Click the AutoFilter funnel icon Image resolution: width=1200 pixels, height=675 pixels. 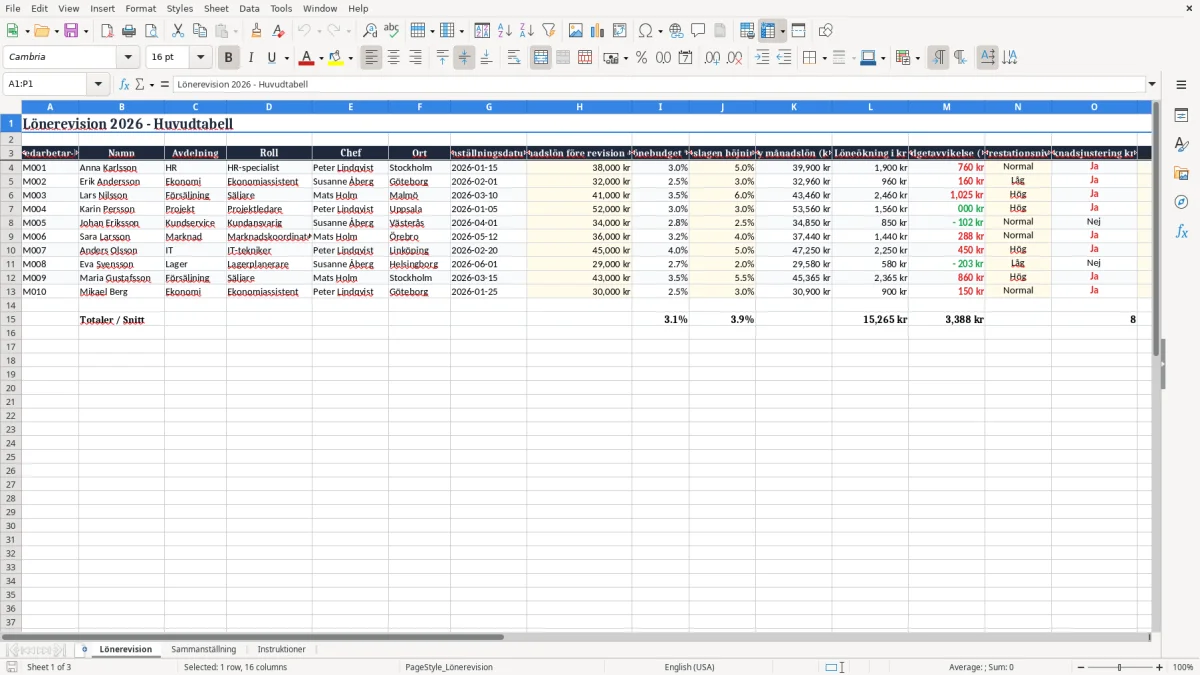coord(548,31)
